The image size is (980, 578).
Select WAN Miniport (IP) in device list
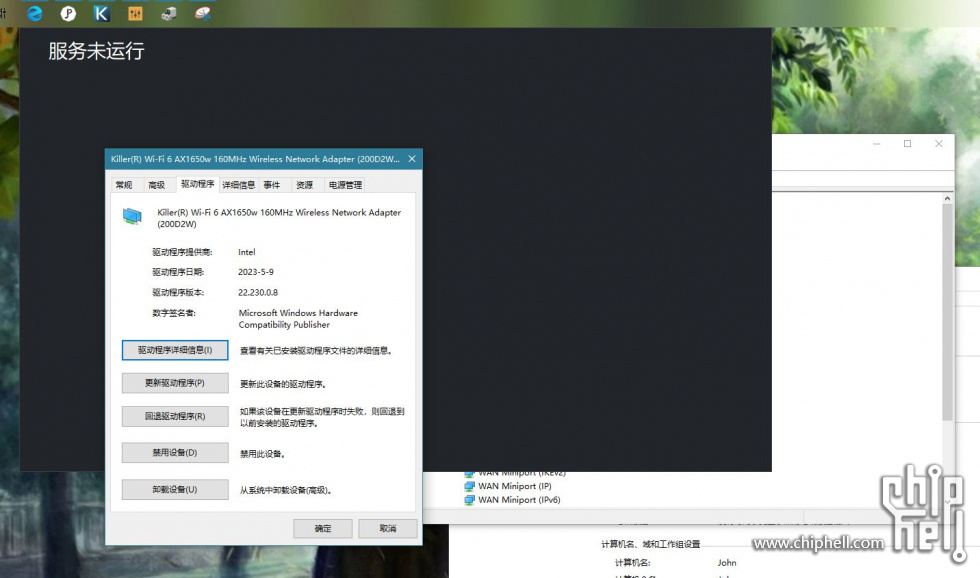[x=514, y=486]
